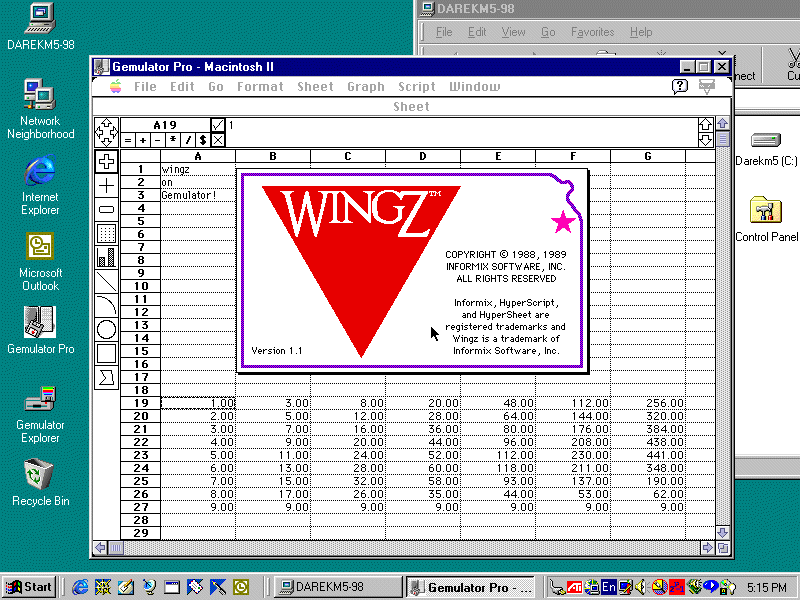Confirm entry with the checkmark box
Viewport: 800px width, 600px height.
218,125
